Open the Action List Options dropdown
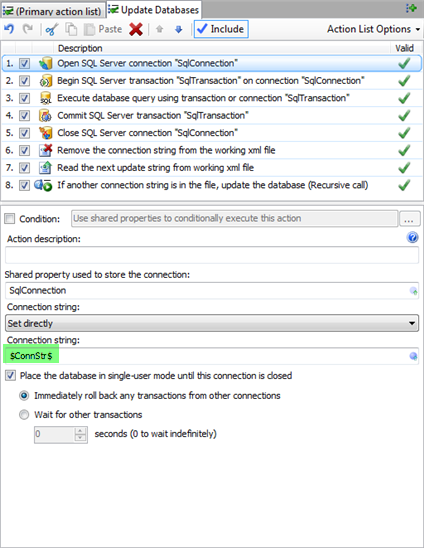 pyautogui.click(x=373, y=29)
